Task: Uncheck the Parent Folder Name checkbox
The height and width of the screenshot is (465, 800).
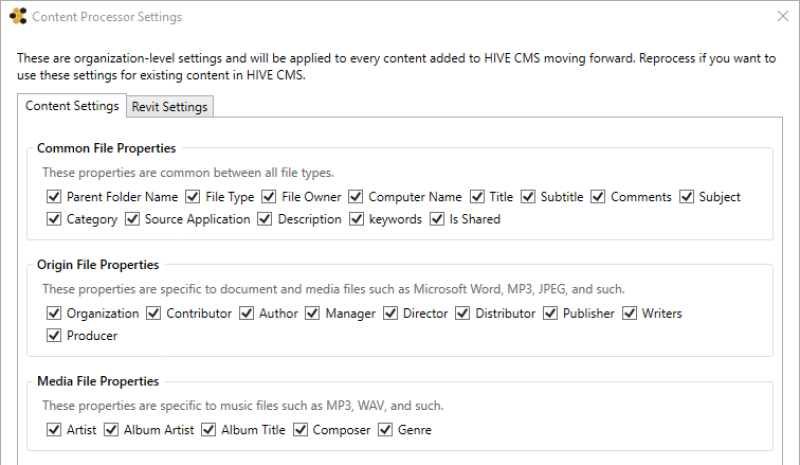Action: (x=54, y=197)
